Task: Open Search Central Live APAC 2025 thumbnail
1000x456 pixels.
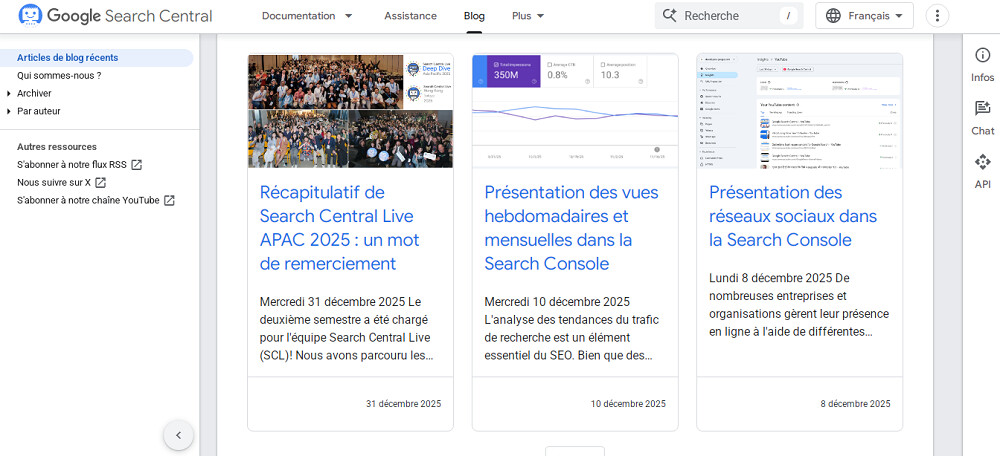Action: (x=350, y=111)
